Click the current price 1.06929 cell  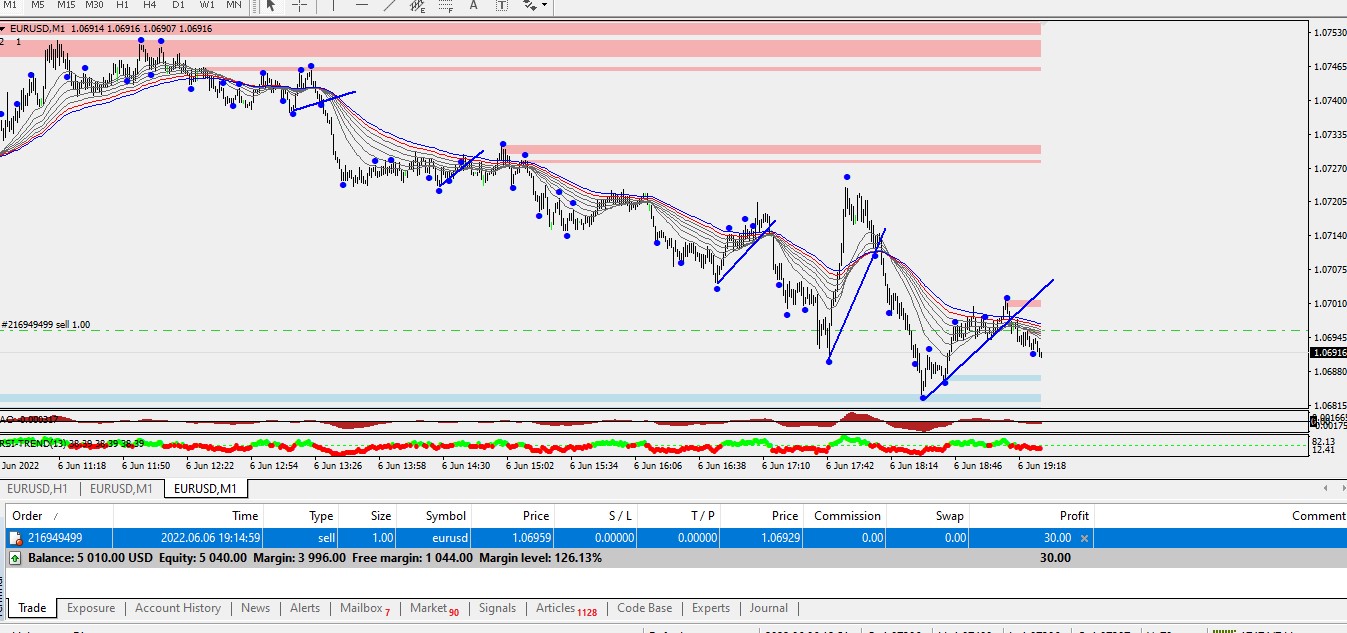click(x=779, y=538)
